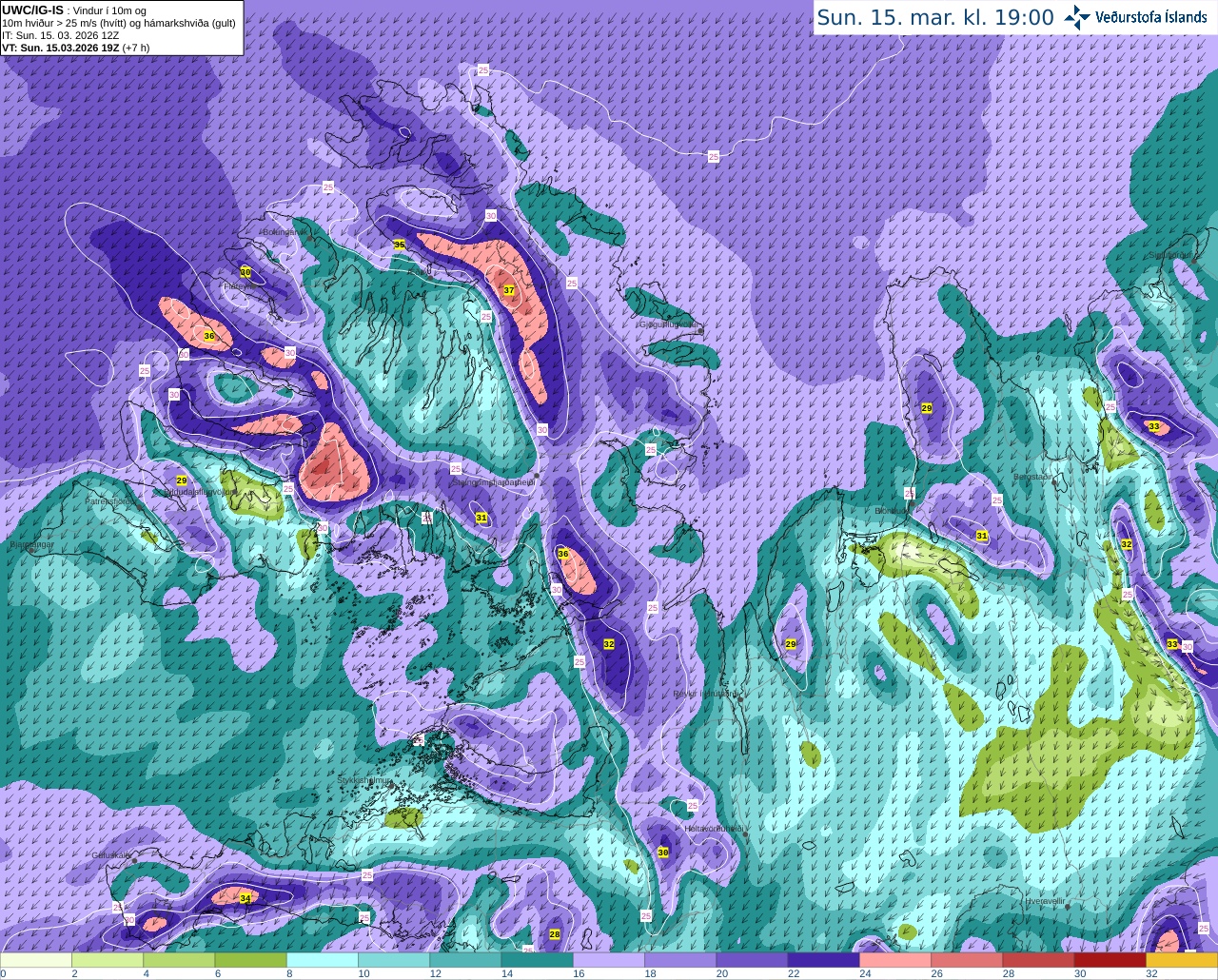Screen dimensions: 1218x980
Task: Click the Holtavörðuheiði station label
Action: [x=714, y=829]
